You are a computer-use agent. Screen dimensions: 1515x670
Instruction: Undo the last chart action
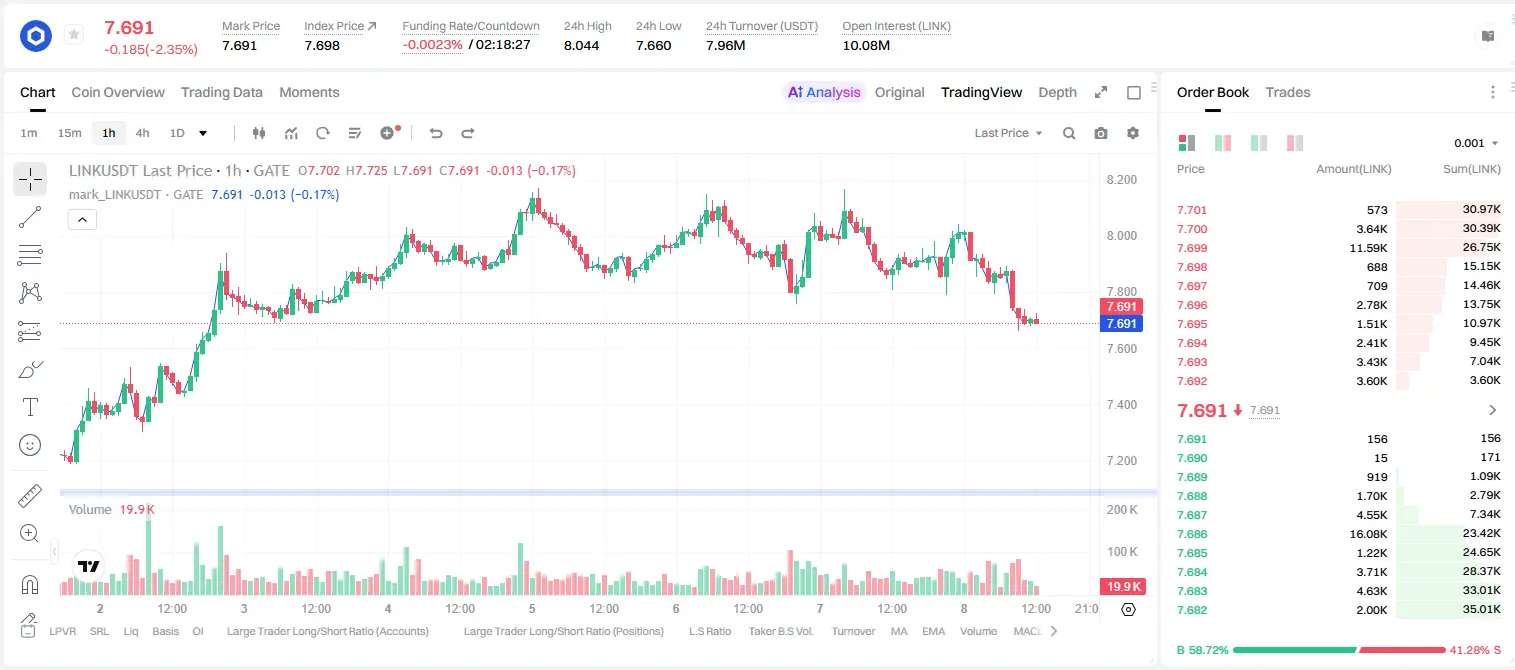(x=435, y=133)
